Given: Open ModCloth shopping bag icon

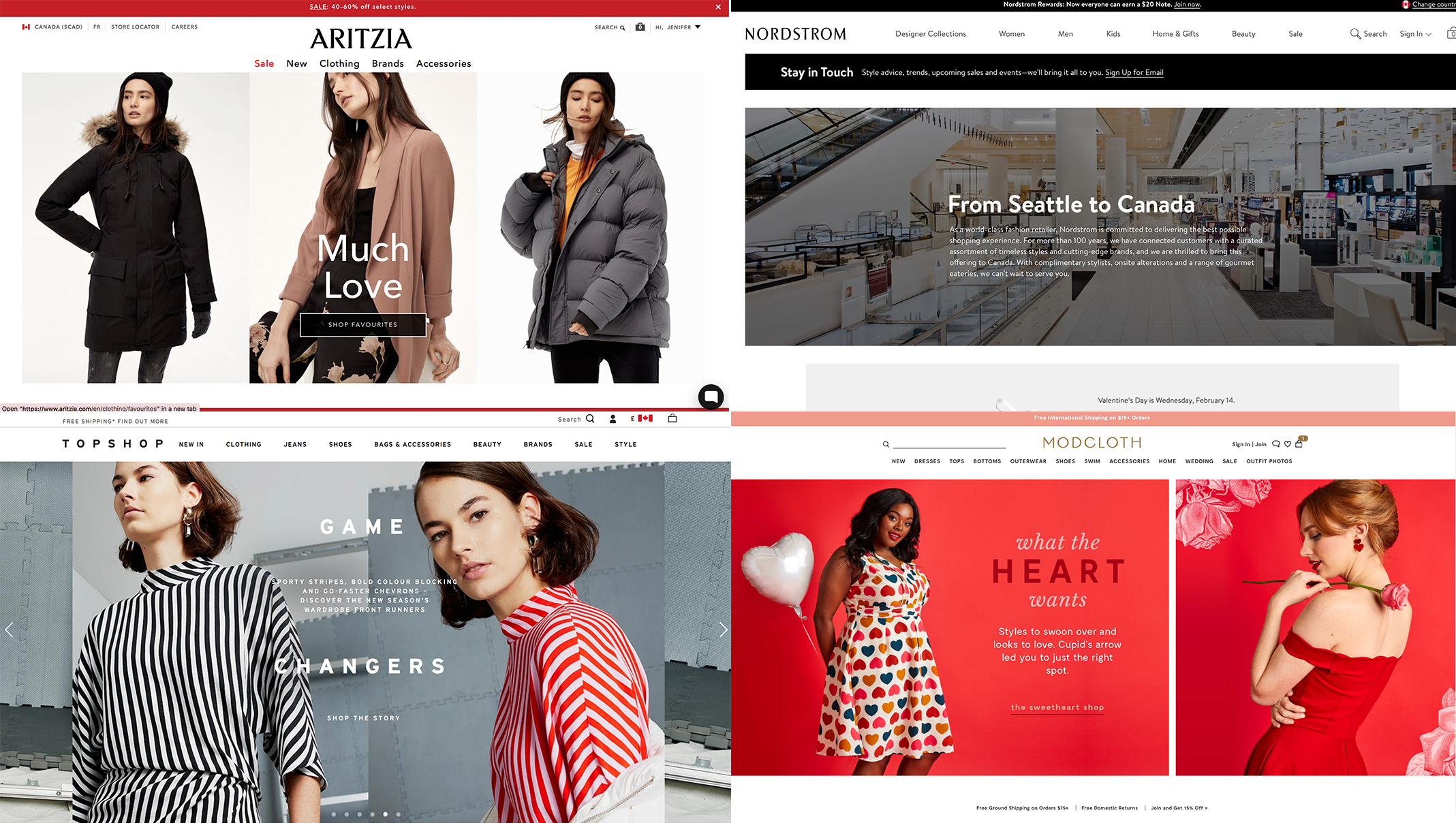Looking at the screenshot, I should coord(1299,443).
